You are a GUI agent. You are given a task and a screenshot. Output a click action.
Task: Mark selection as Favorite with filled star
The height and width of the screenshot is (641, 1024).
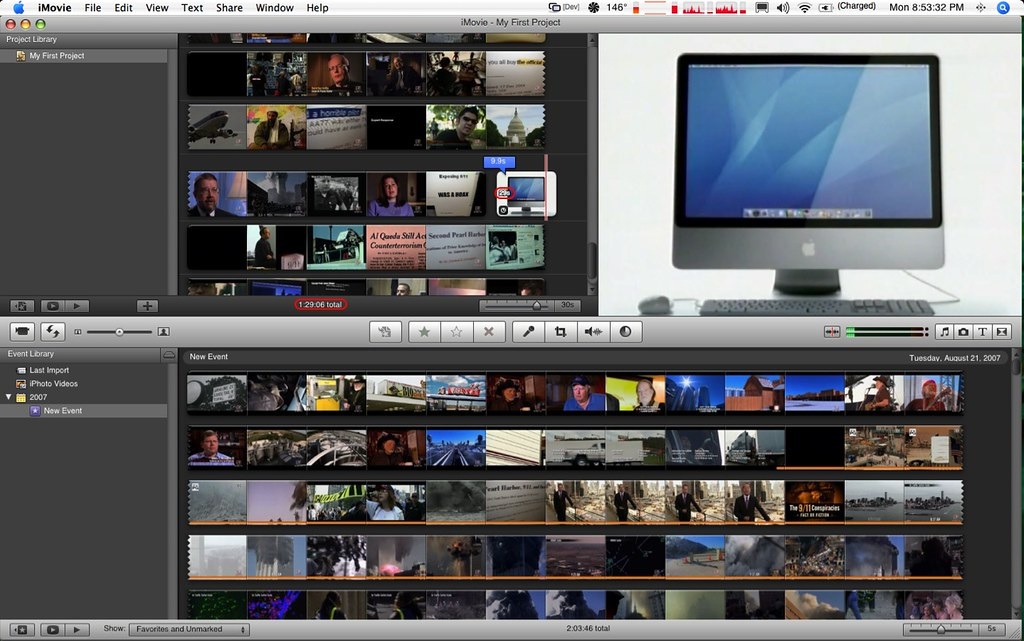click(x=424, y=332)
